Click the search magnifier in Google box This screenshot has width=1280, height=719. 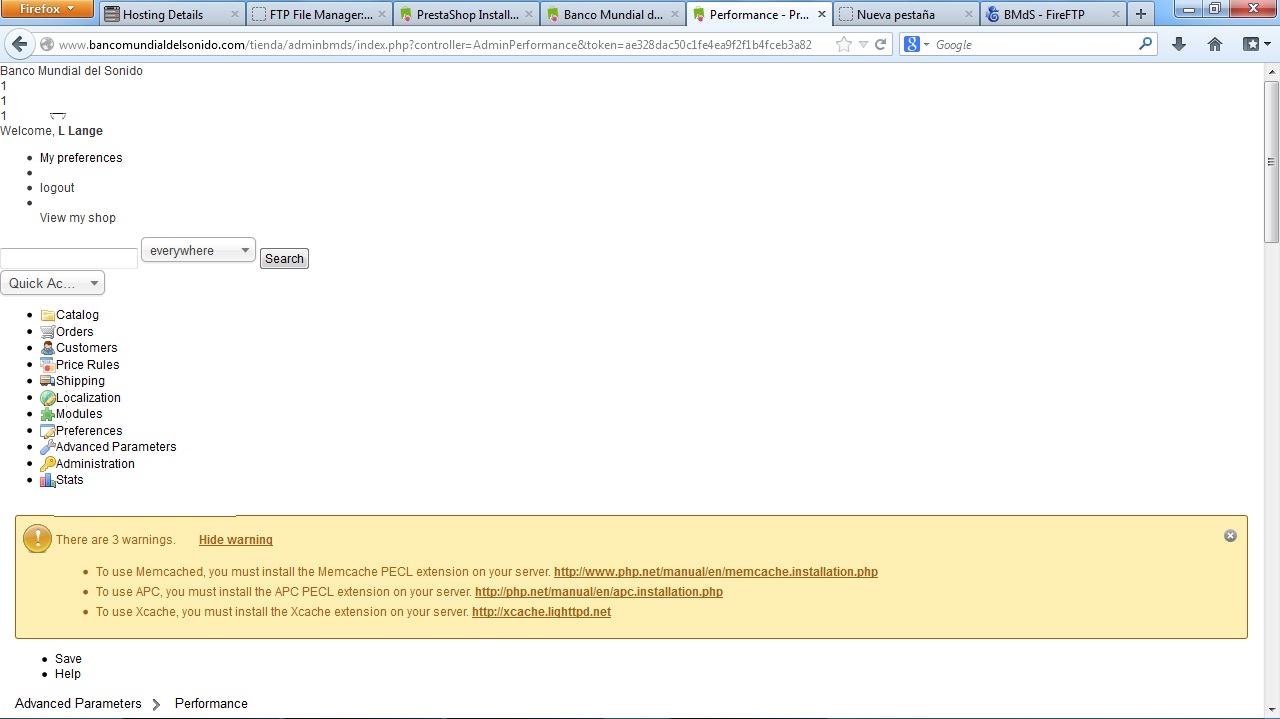point(1146,44)
